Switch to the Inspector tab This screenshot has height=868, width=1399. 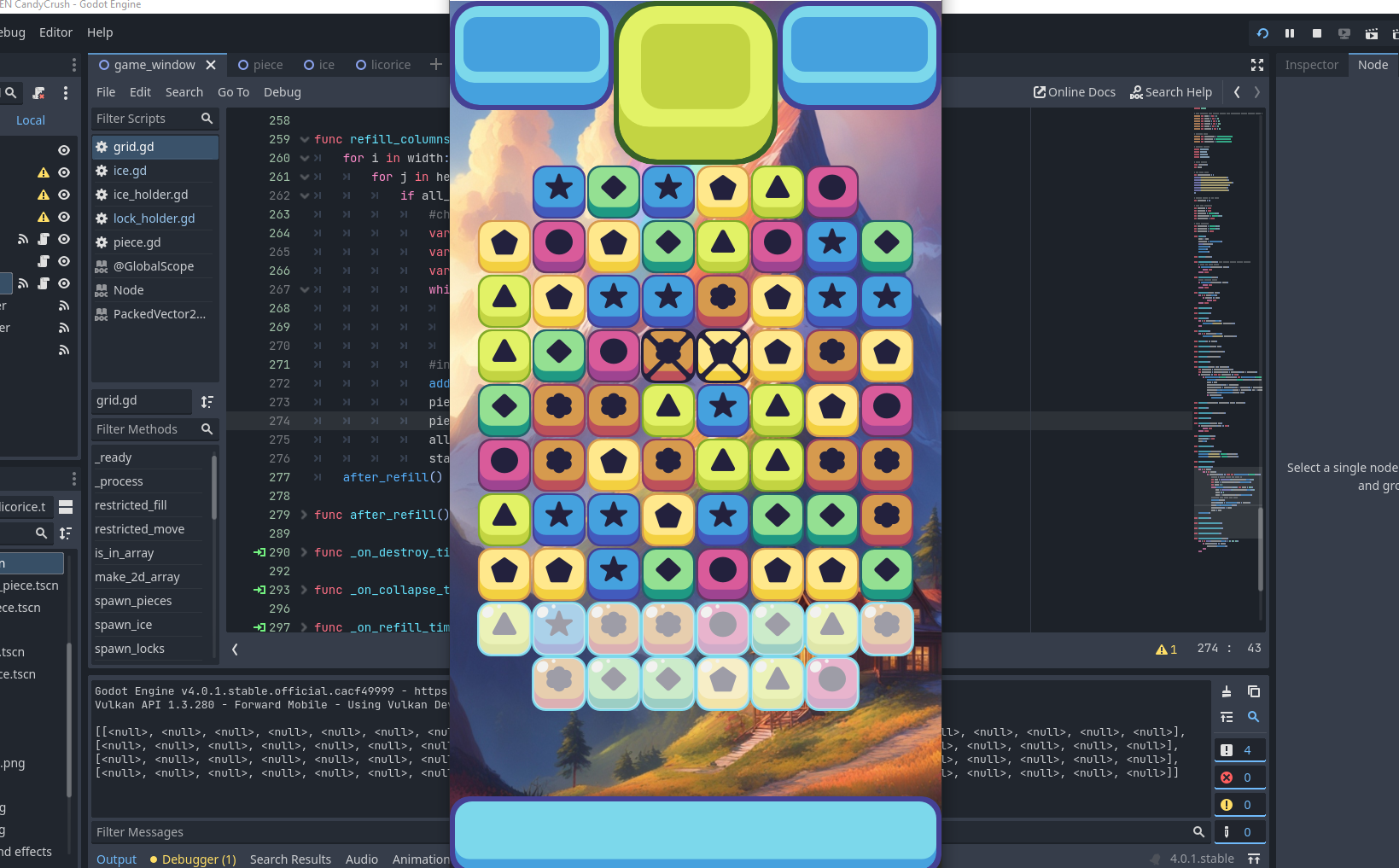[x=1312, y=65]
